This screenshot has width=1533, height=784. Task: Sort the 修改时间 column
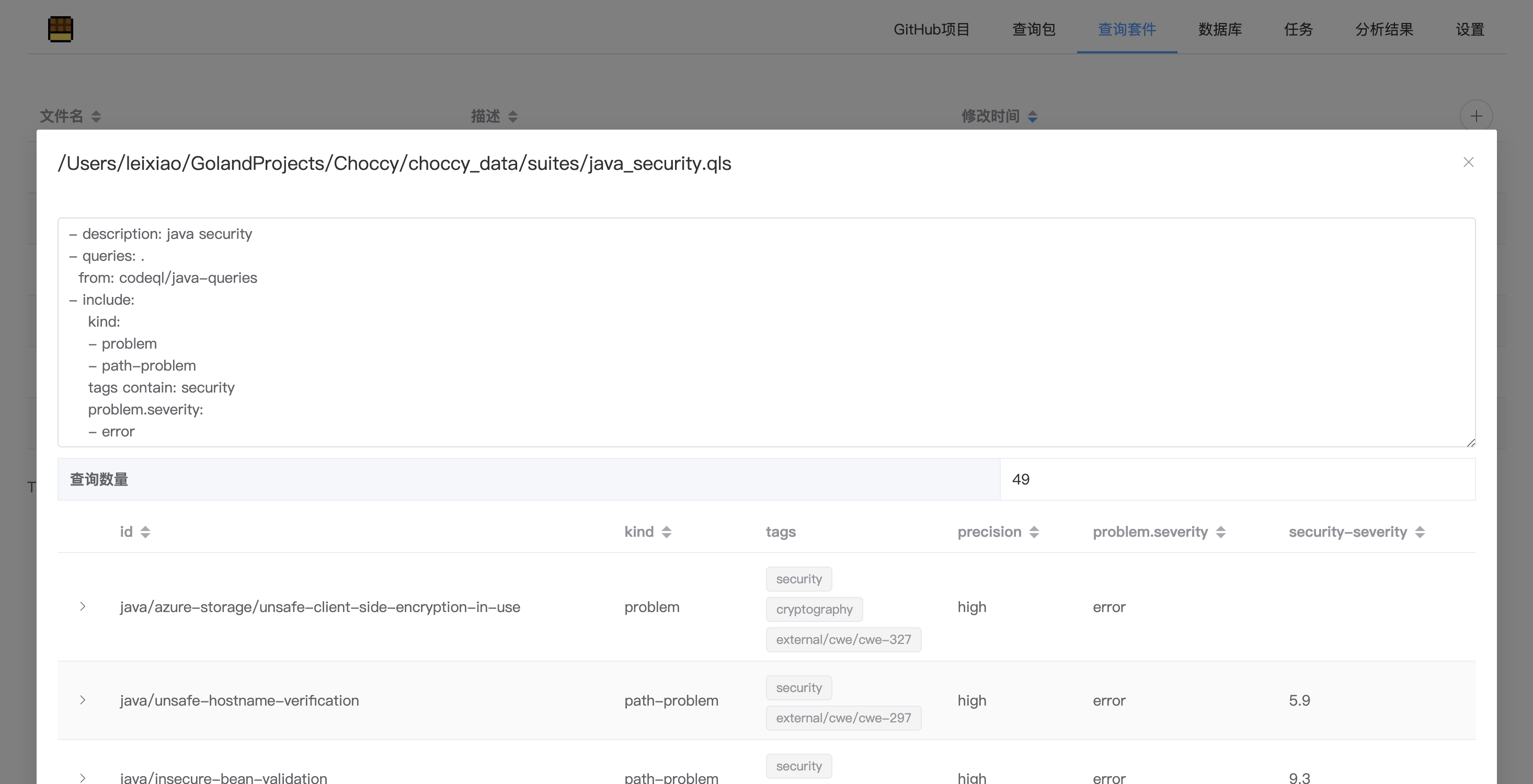click(1033, 117)
